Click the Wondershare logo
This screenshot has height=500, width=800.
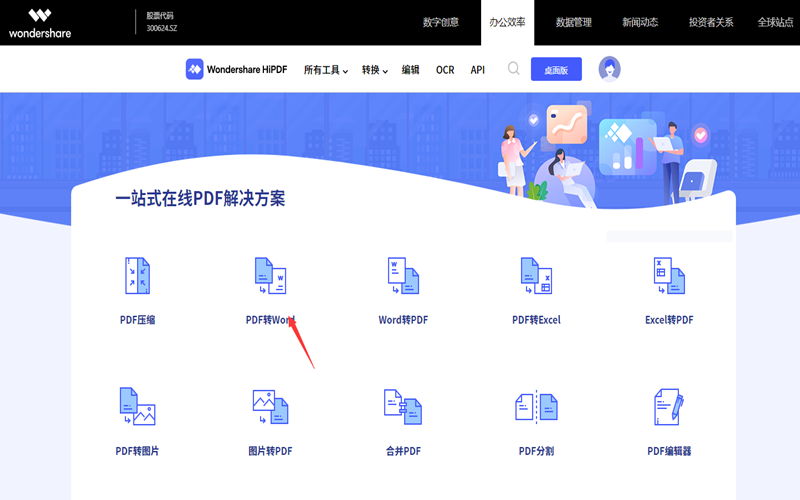pyautogui.click(x=40, y=23)
